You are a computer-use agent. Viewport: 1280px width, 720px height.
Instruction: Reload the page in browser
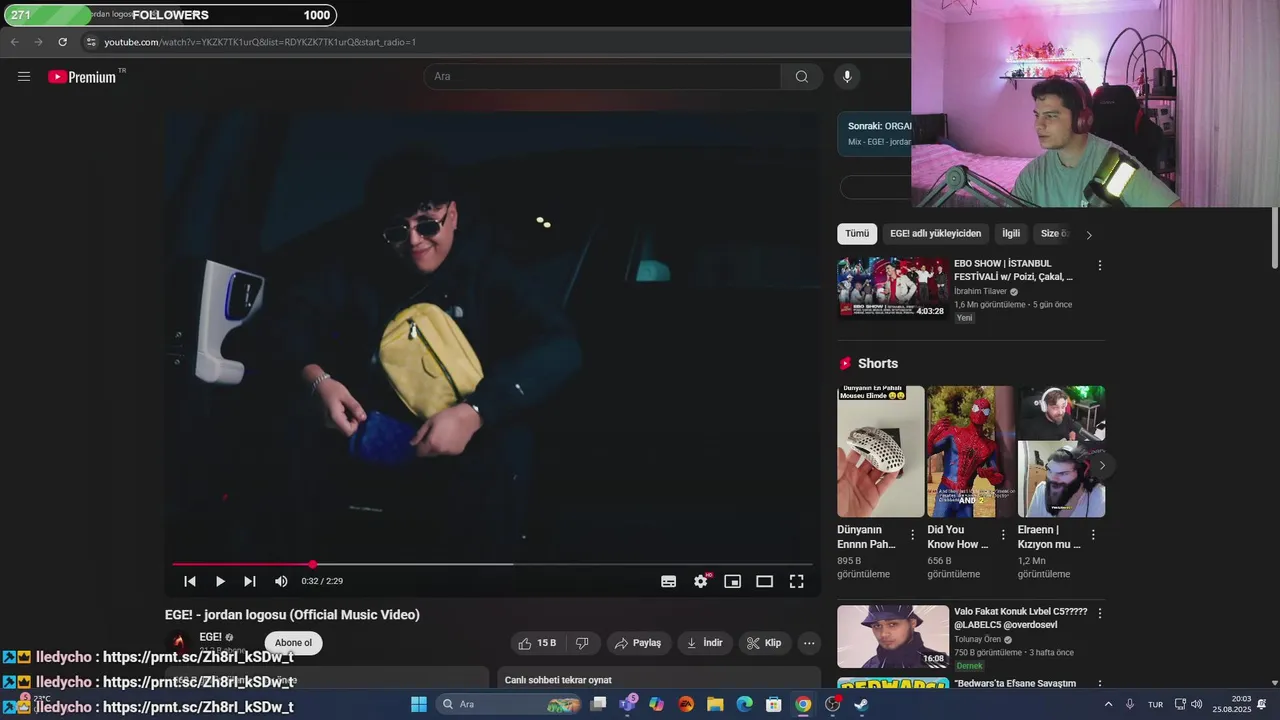pyautogui.click(x=62, y=42)
